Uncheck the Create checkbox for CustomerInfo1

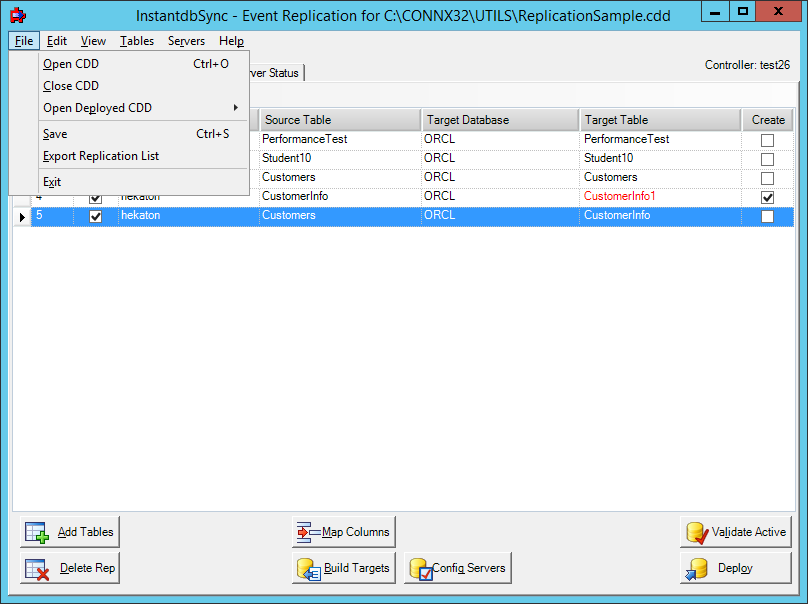(768, 197)
